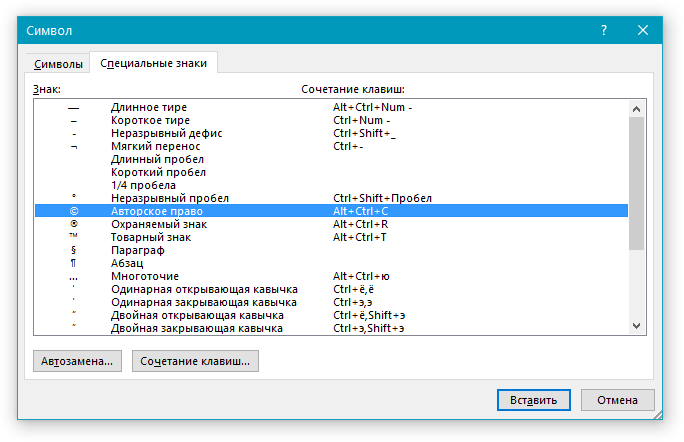The image size is (684, 442).
Task: Click the copyright © symbol icon
Action: click(74, 211)
